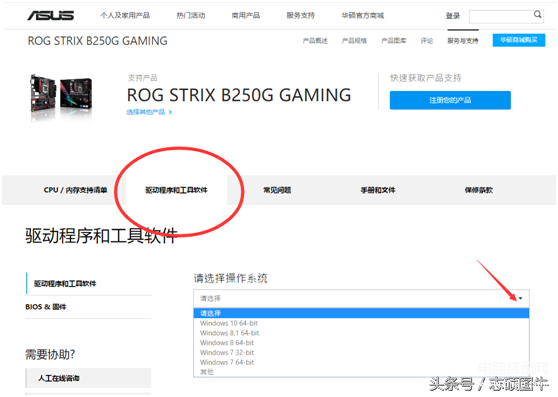
Task: Go to 评论 section
Action: point(427,41)
